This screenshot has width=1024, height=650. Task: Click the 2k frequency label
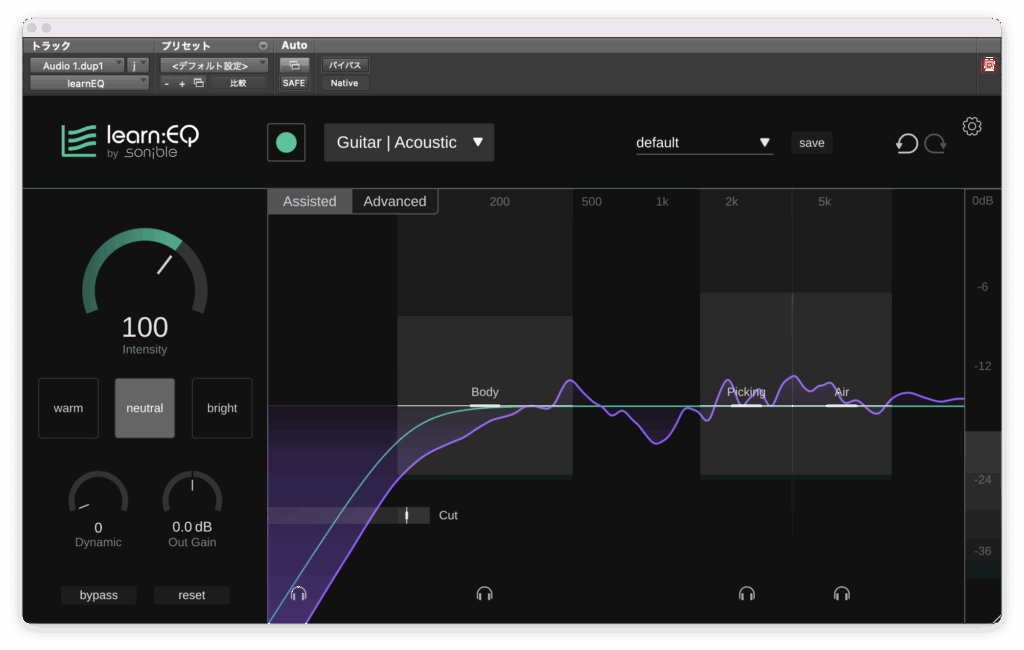click(731, 202)
